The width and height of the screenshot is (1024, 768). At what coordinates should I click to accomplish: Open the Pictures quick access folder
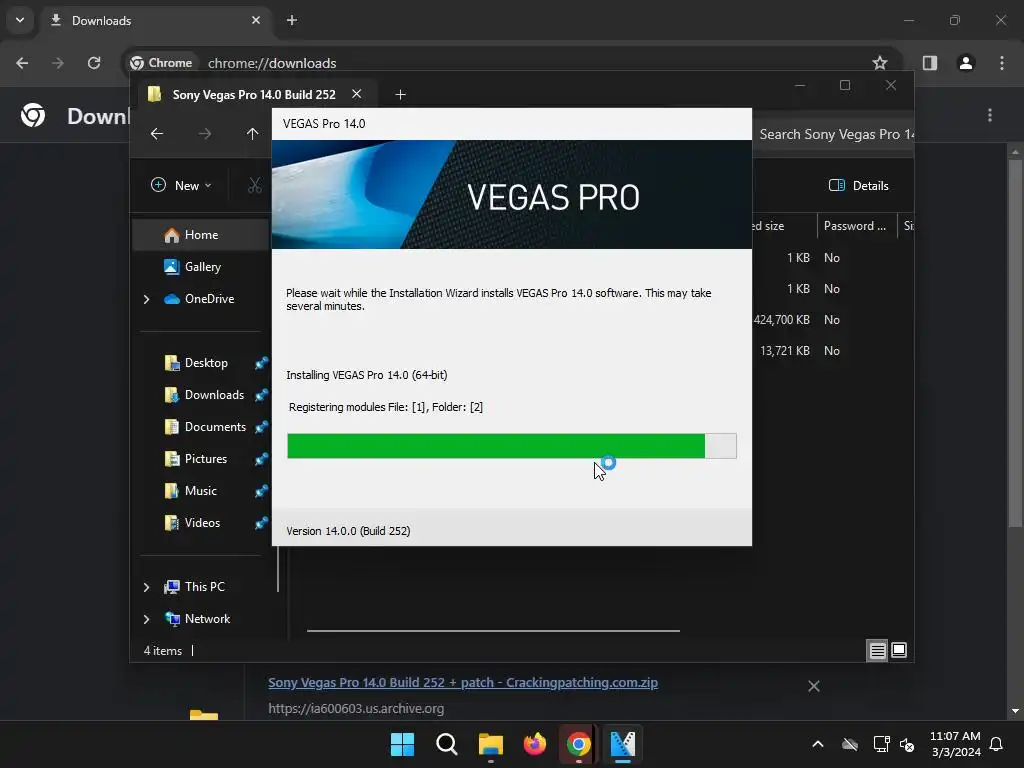coord(195,458)
